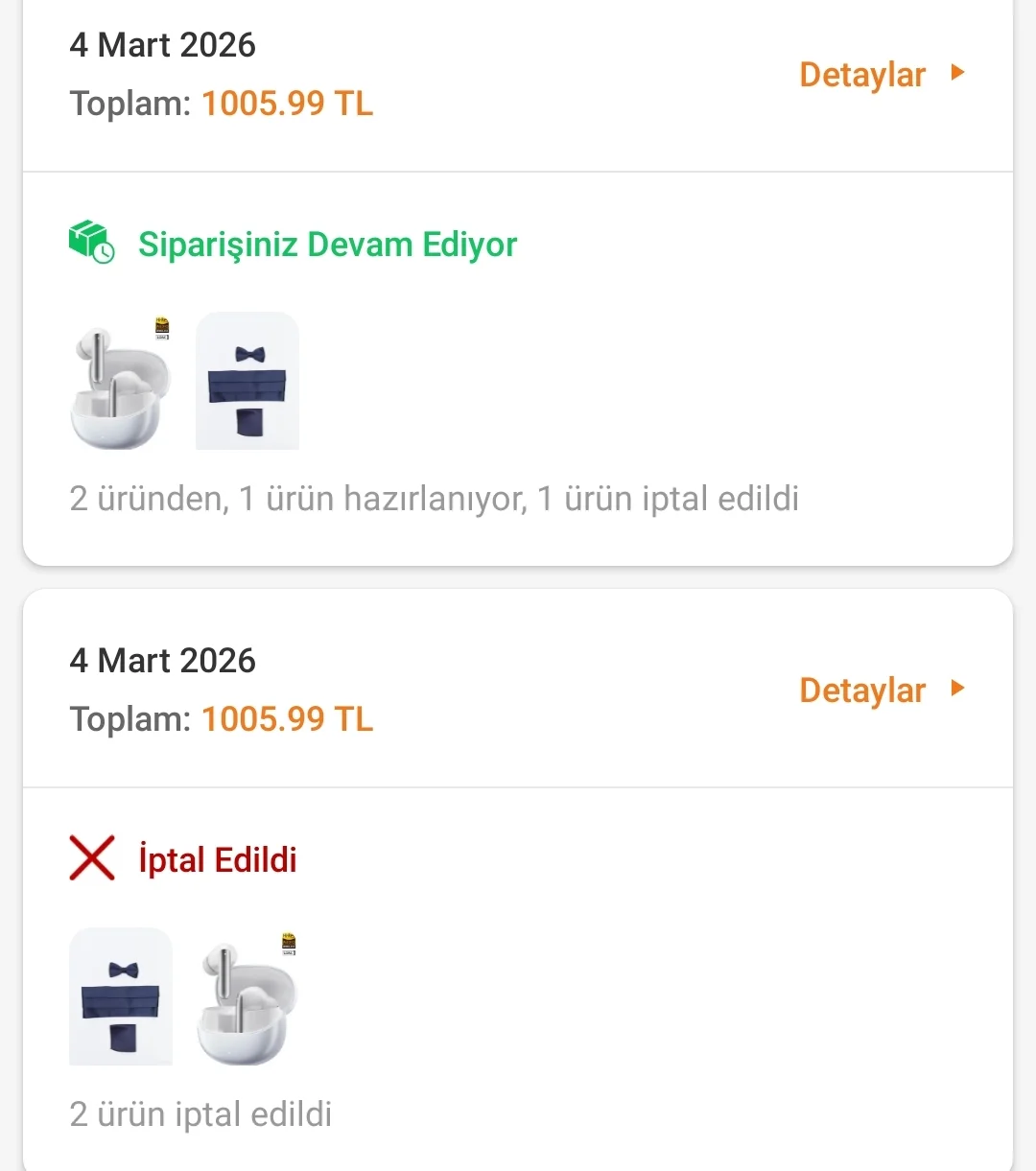1036x1171 pixels.
Task: Click the small badge on first order's earbuds
Action: [162, 329]
